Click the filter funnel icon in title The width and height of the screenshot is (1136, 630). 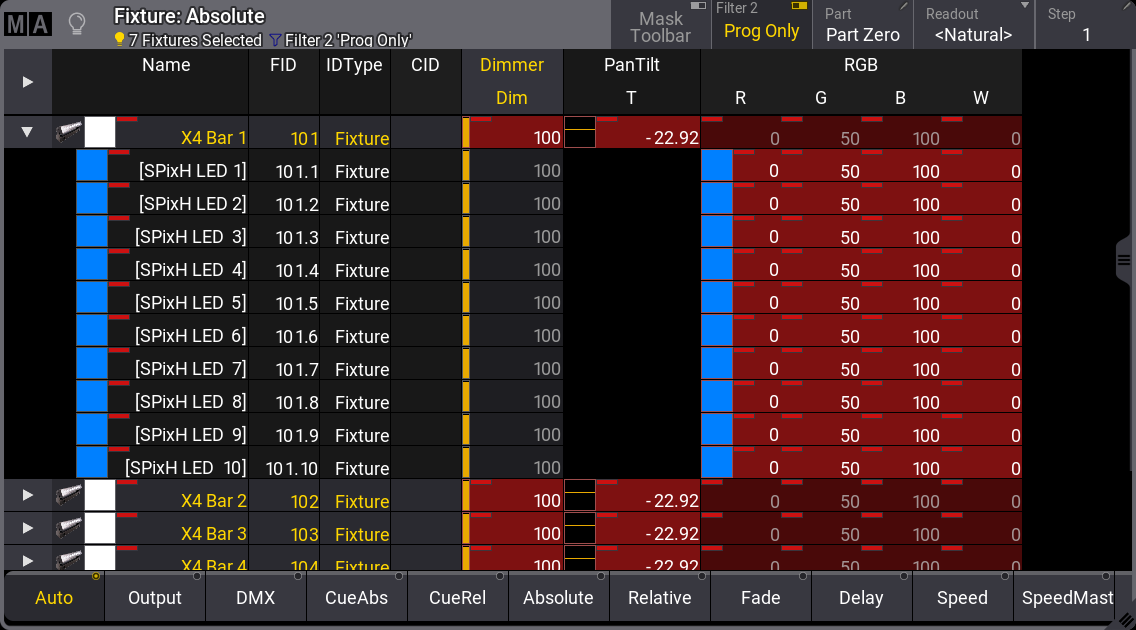tap(274, 41)
